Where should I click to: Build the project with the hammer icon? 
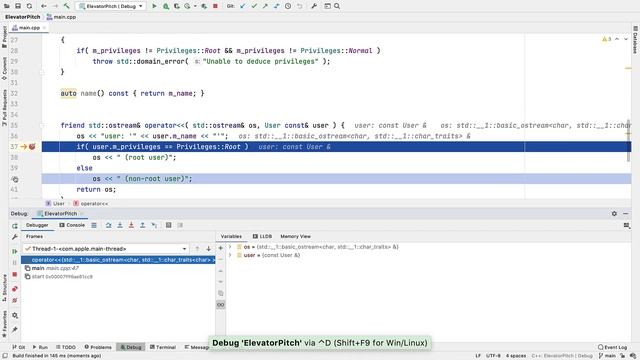[x=66, y=6]
